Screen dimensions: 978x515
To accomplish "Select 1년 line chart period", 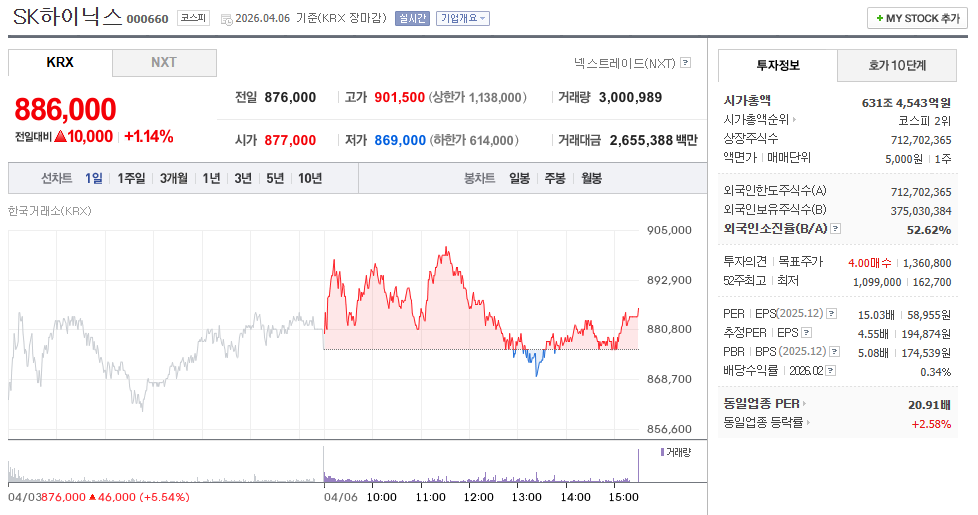I will pos(211,178).
